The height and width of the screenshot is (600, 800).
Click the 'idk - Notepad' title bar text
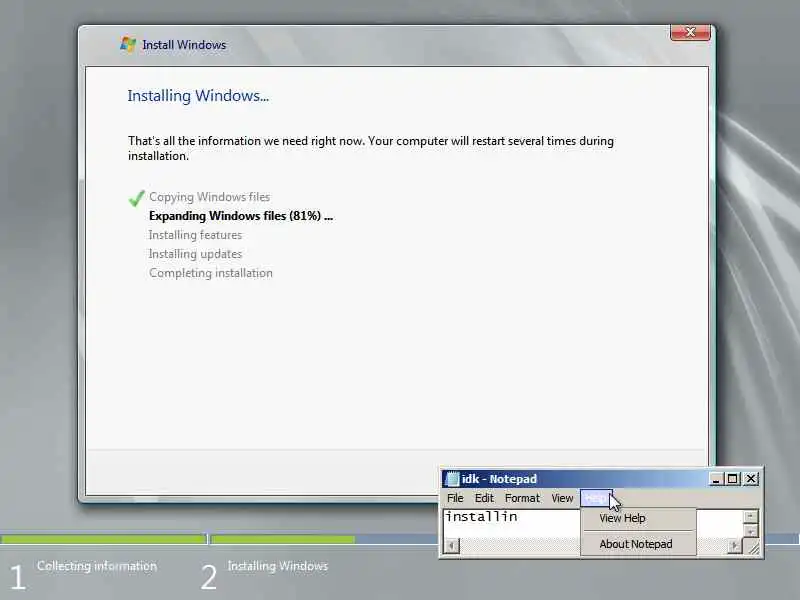499,479
